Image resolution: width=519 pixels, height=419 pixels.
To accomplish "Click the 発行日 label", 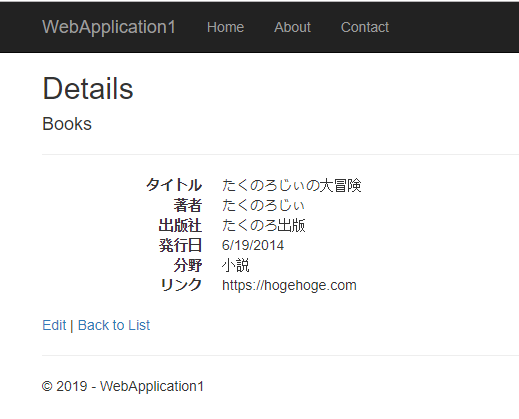I will 180,245.
